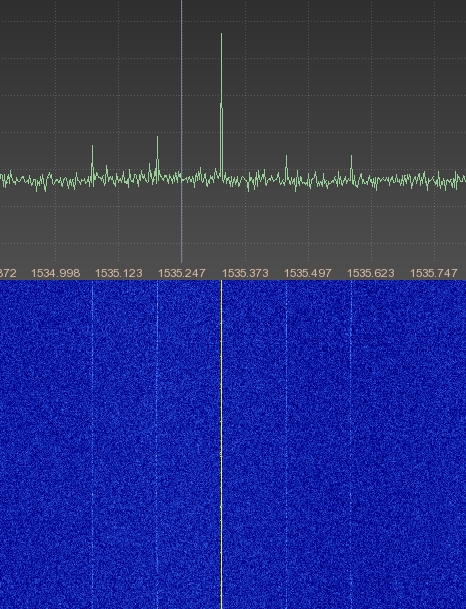Image resolution: width=466 pixels, height=609 pixels.
Task: Click the 1535.373 frequency label
Action: [x=245, y=273]
